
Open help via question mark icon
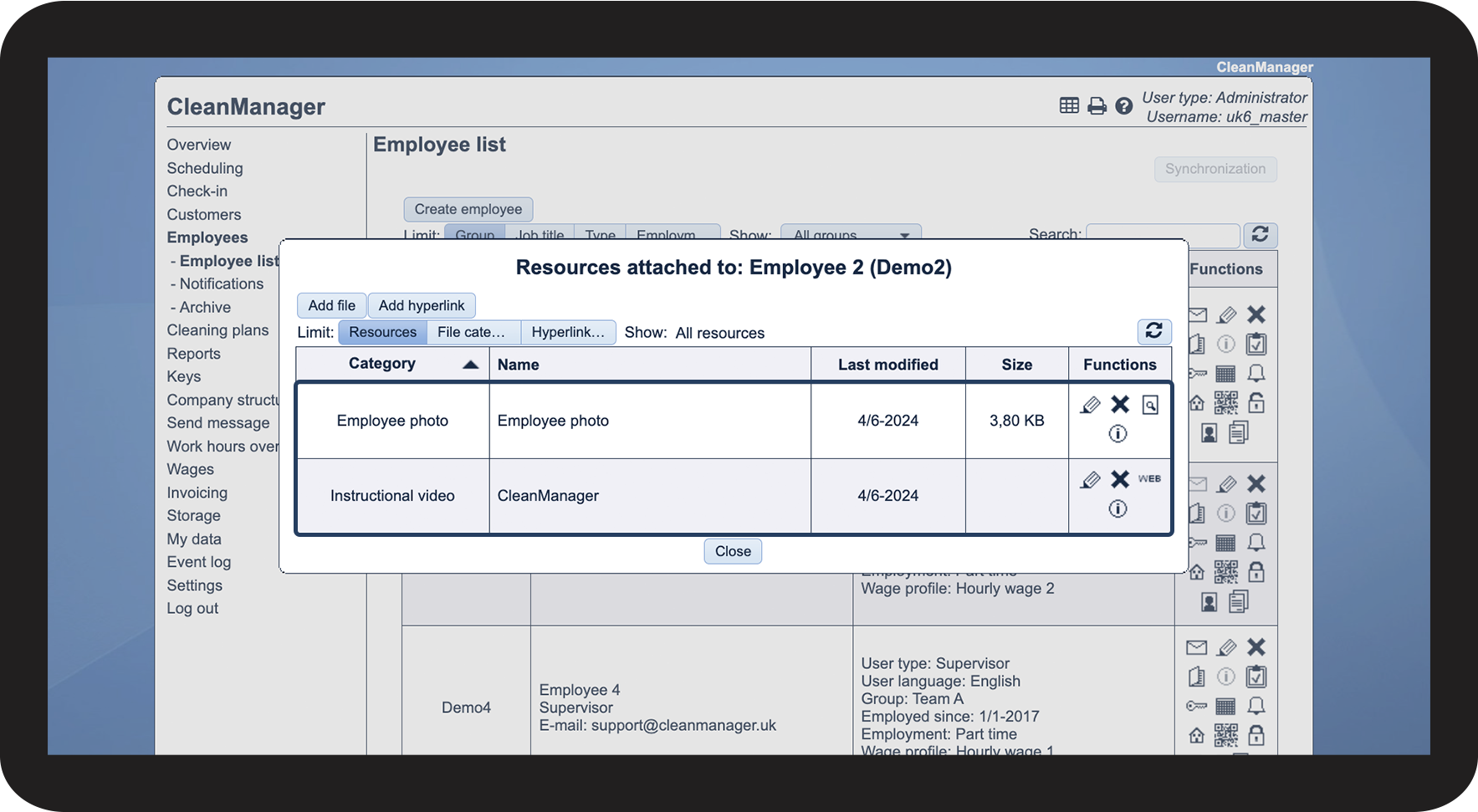click(x=1124, y=106)
